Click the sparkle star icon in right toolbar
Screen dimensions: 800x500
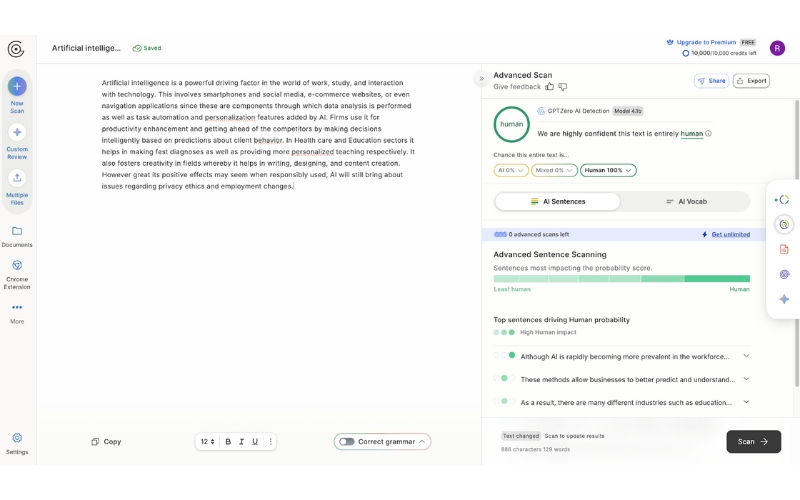784,299
